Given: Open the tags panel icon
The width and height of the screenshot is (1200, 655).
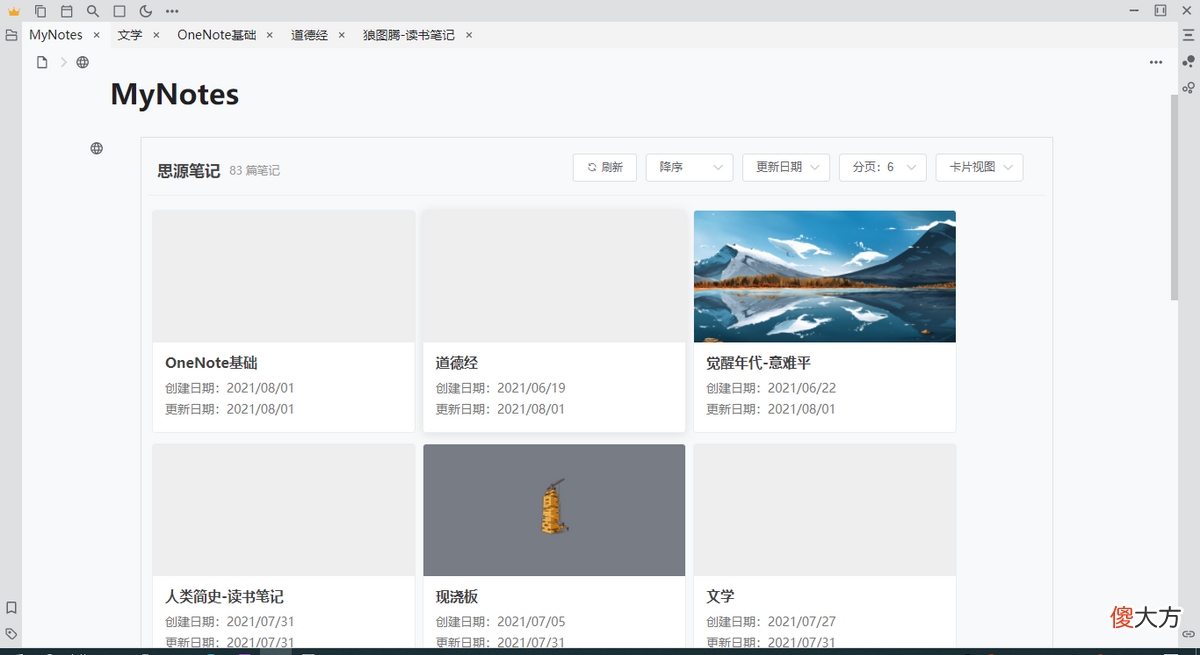Looking at the screenshot, I should (x=11, y=633).
